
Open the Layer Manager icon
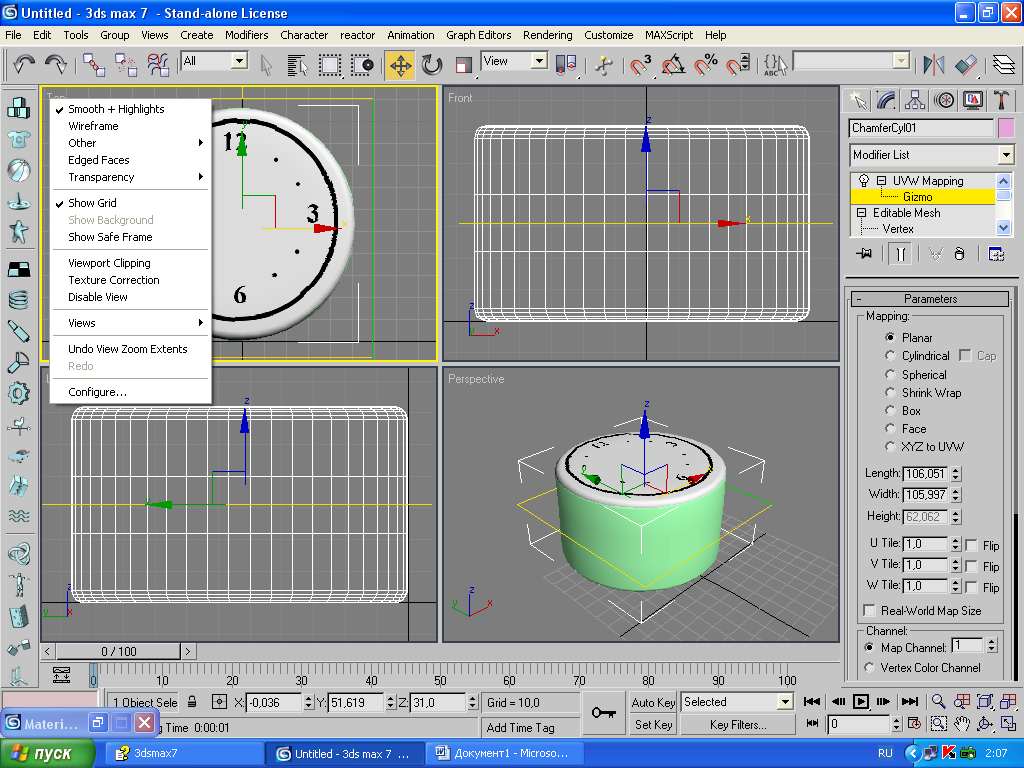pos(1003,65)
